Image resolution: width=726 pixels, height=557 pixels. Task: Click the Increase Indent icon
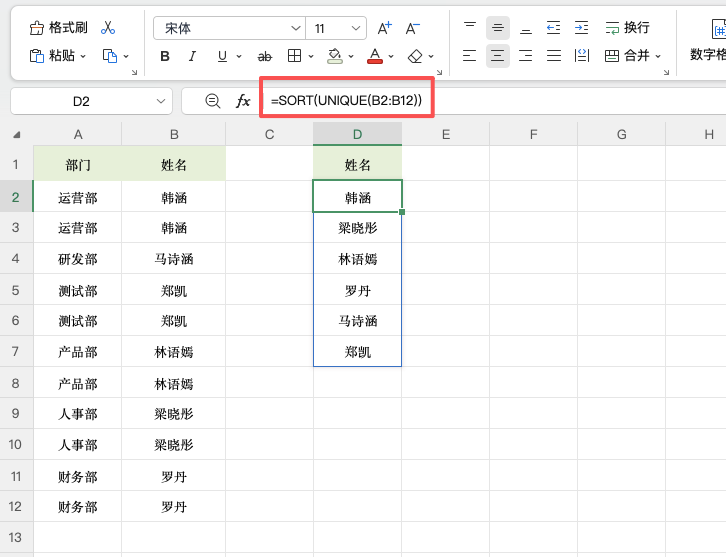[x=581, y=28]
